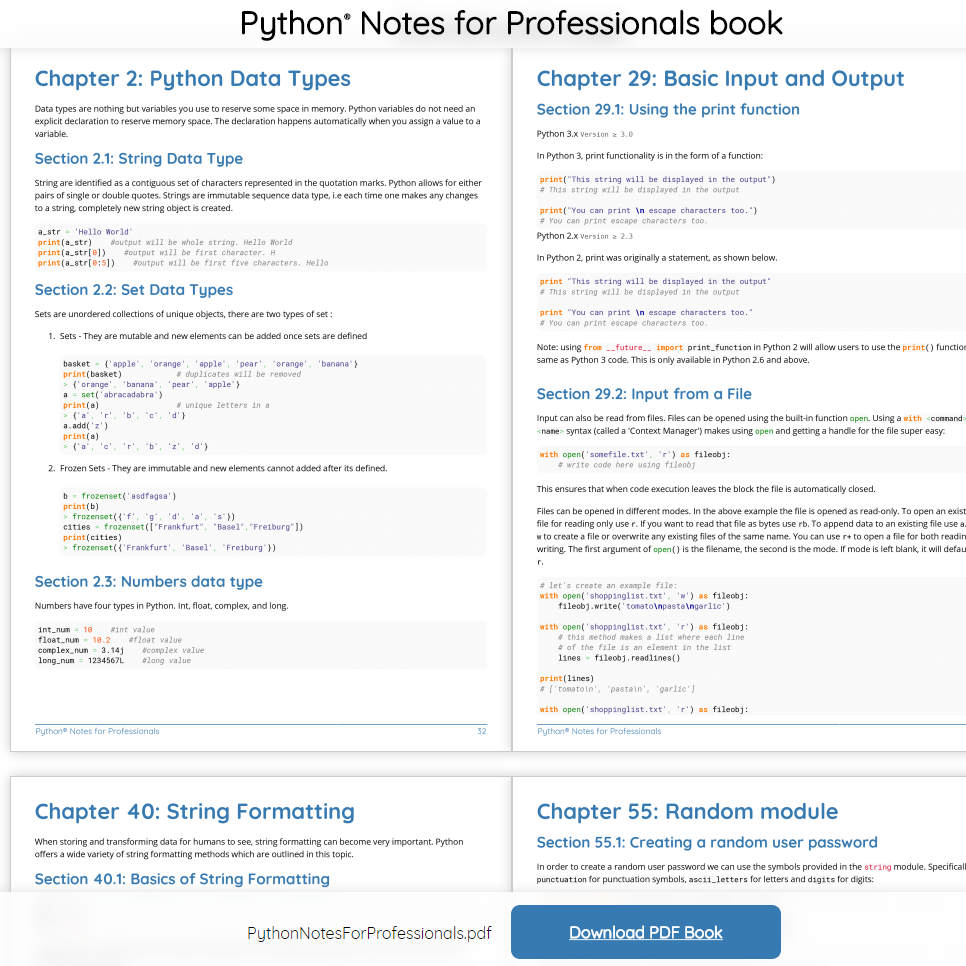Select the a_str Hello World code block
Screen dimensions: 966x966
click(260, 246)
